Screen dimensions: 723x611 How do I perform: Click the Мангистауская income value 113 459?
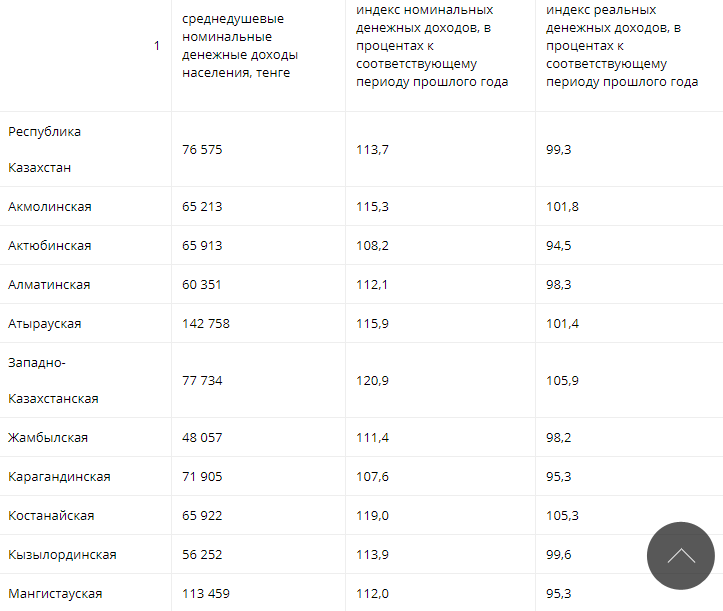[x=206, y=593]
